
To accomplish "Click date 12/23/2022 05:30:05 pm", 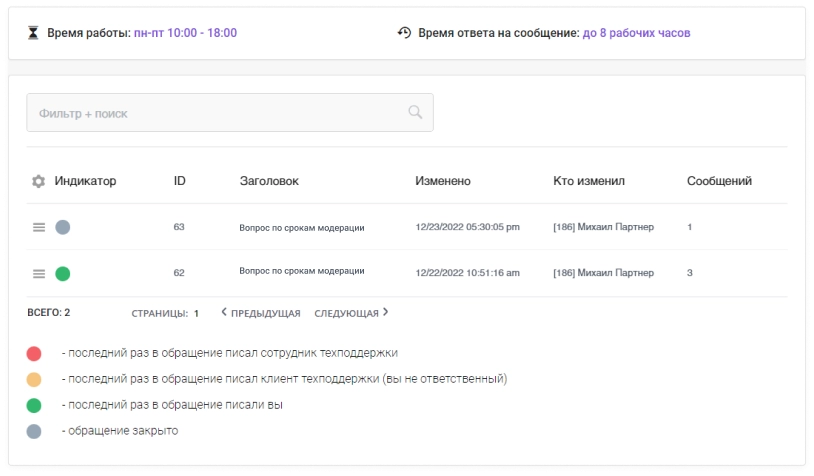I will (467, 227).
